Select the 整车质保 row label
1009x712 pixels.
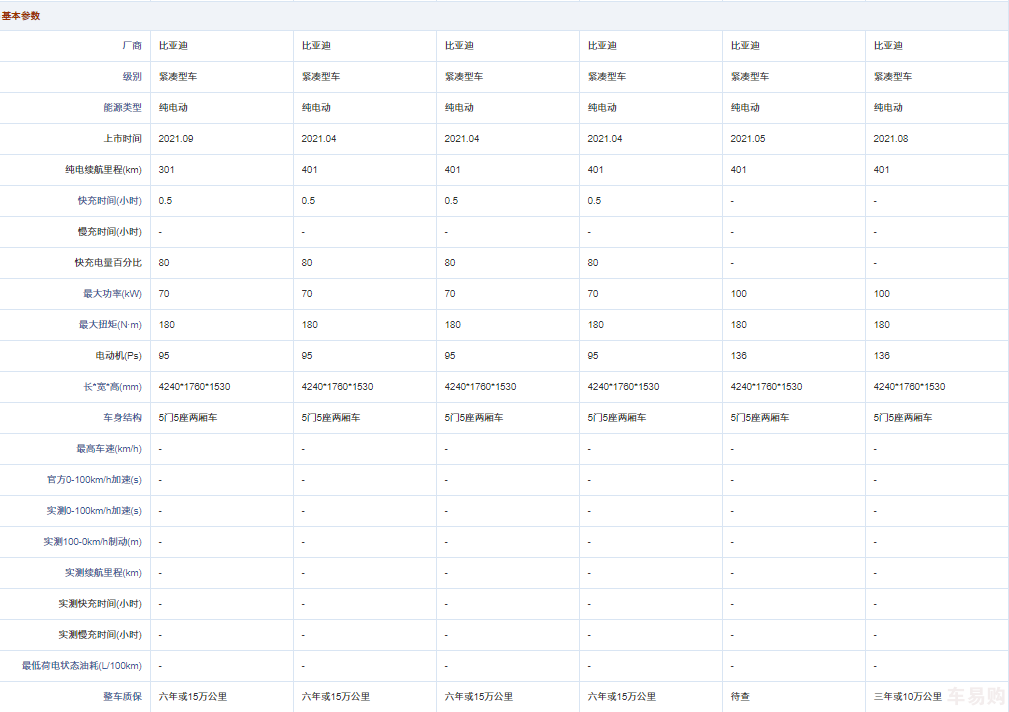coord(122,697)
